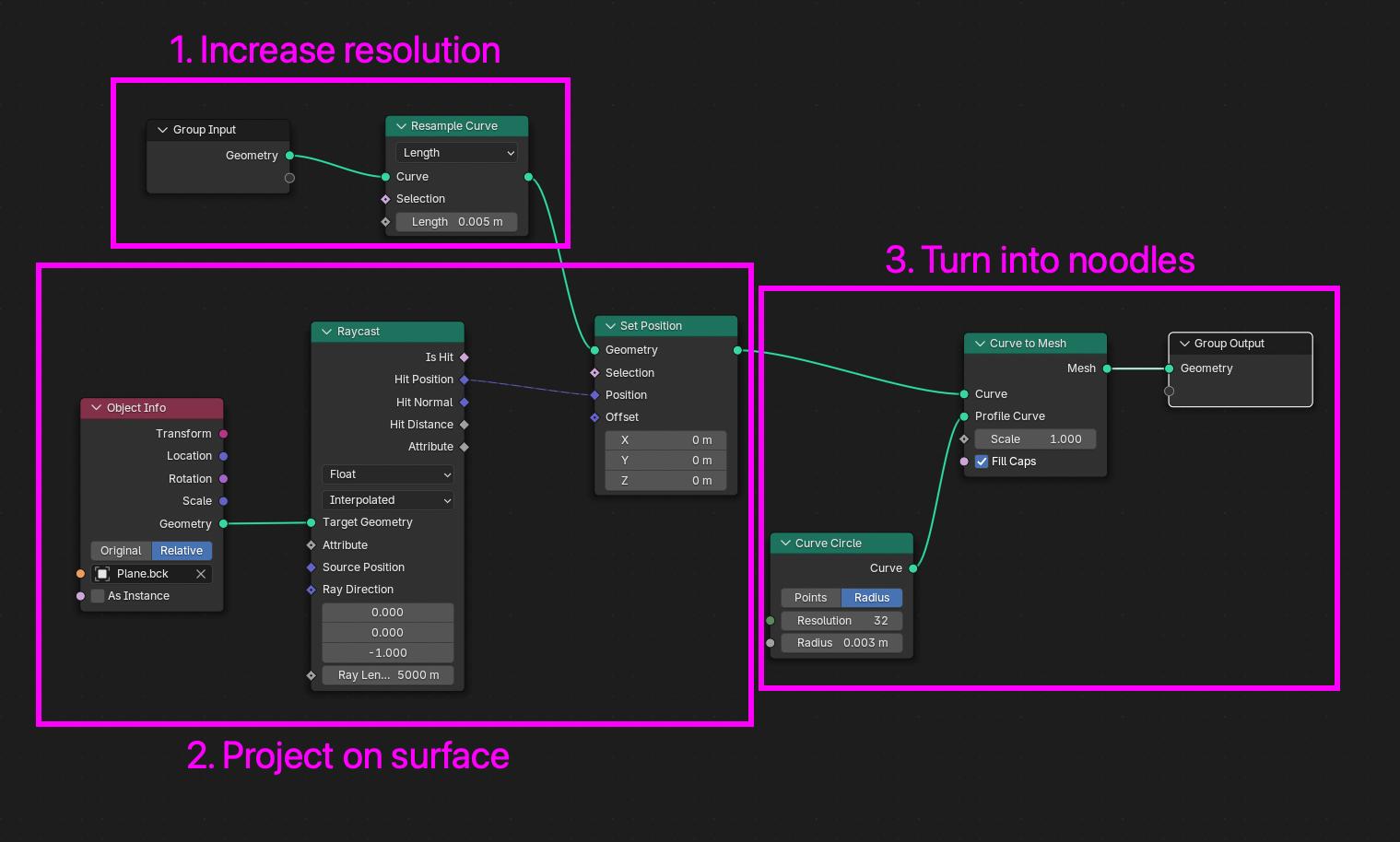This screenshot has height=842, width=1400.
Task: Click the Radius 0.003 m field
Action: point(841,643)
